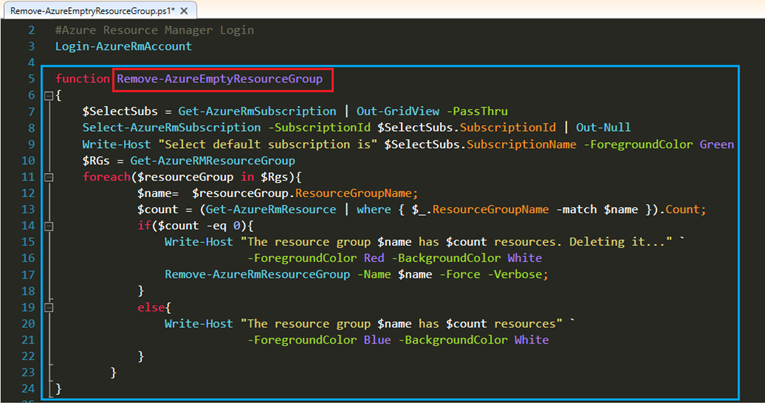Click Get-AzureRMResourceGroup on line 10

tap(212, 161)
